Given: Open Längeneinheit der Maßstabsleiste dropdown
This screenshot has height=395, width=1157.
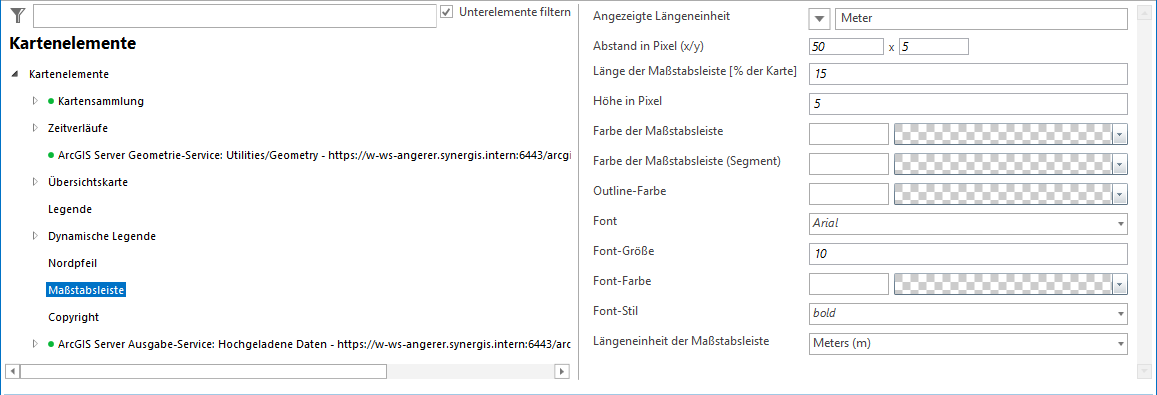Looking at the screenshot, I should [x=969, y=343].
